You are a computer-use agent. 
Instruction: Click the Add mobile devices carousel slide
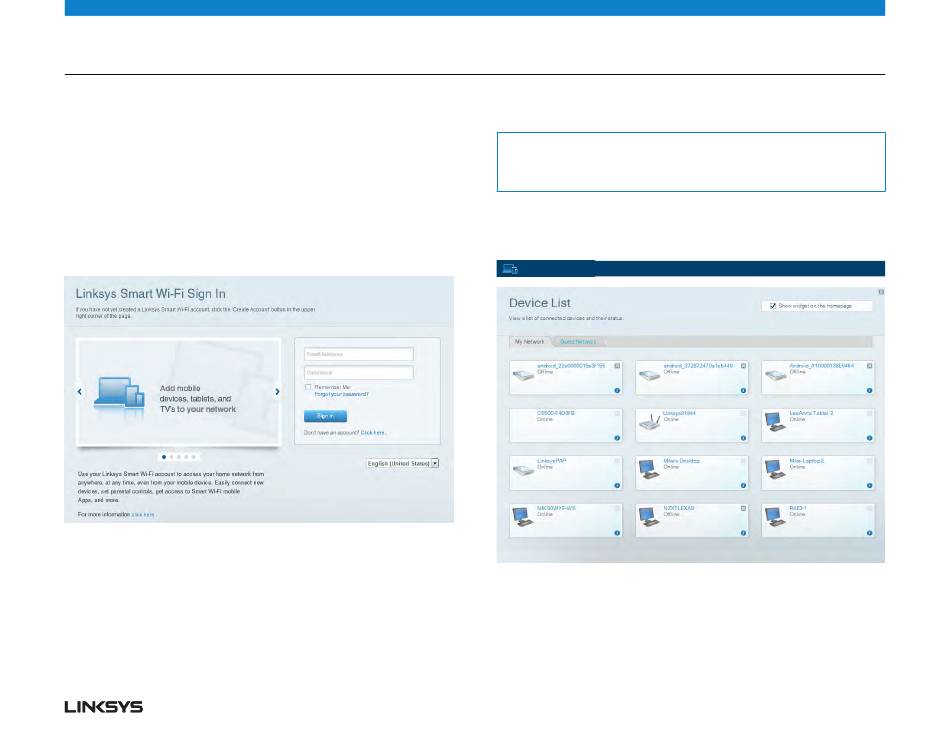178,392
